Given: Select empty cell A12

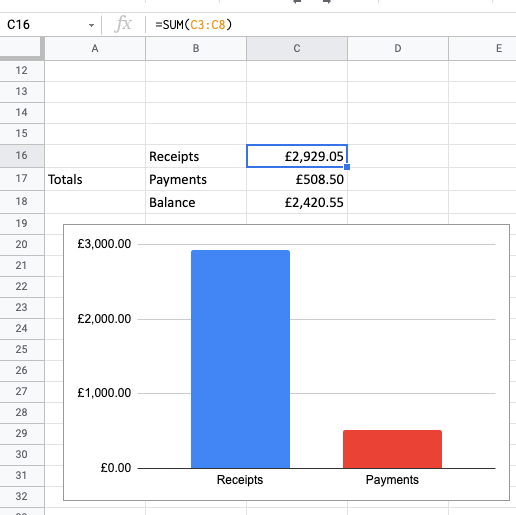Looking at the screenshot, I should (95, 71).
